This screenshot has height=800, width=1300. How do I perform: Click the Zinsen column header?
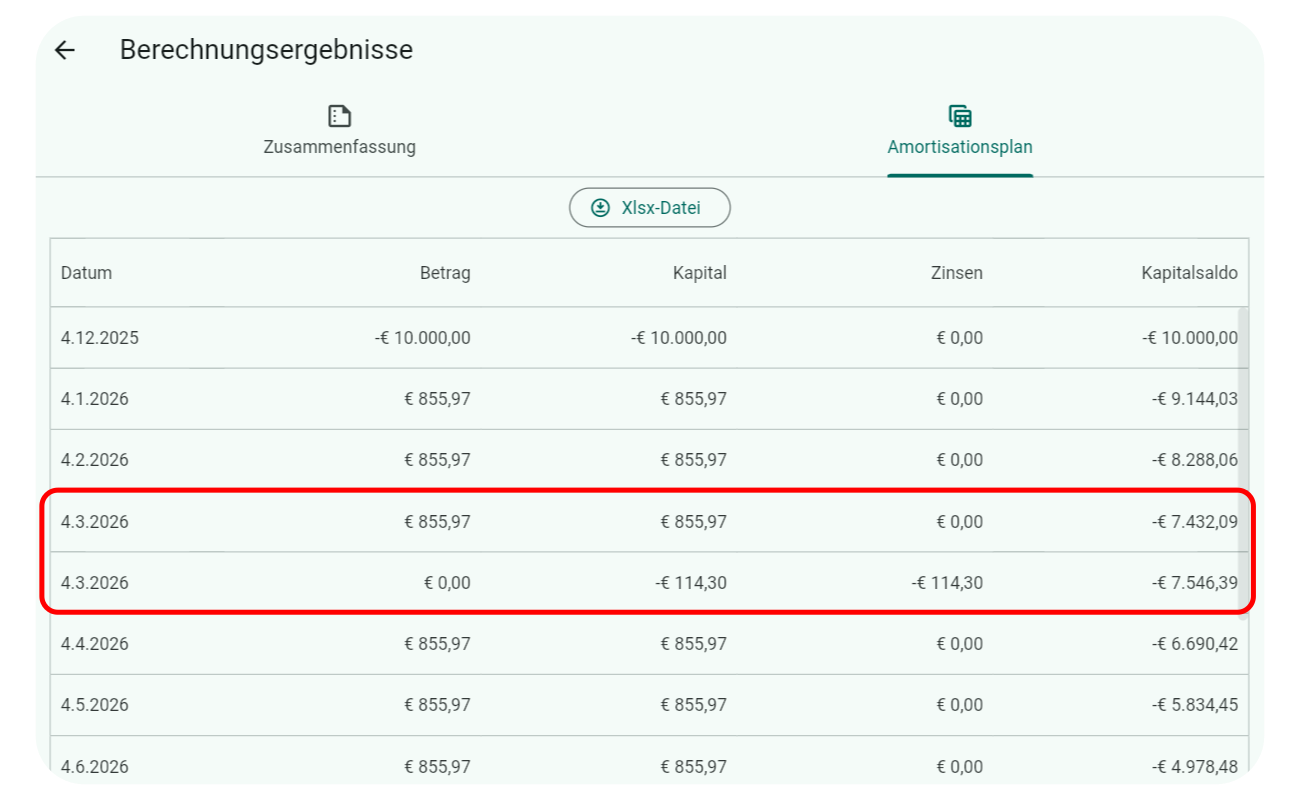point(957,272)
